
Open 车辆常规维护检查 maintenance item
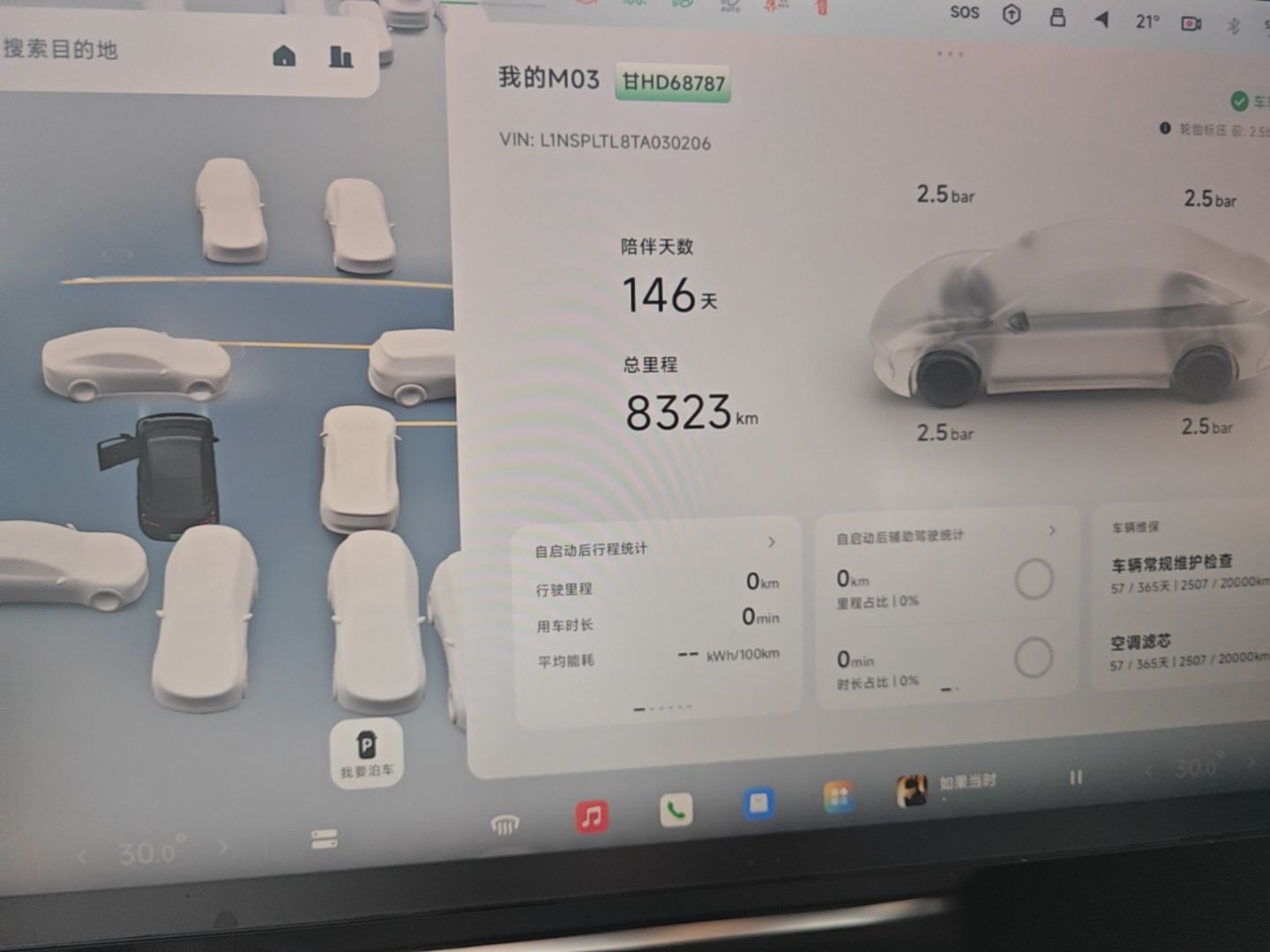(1190, 573)
